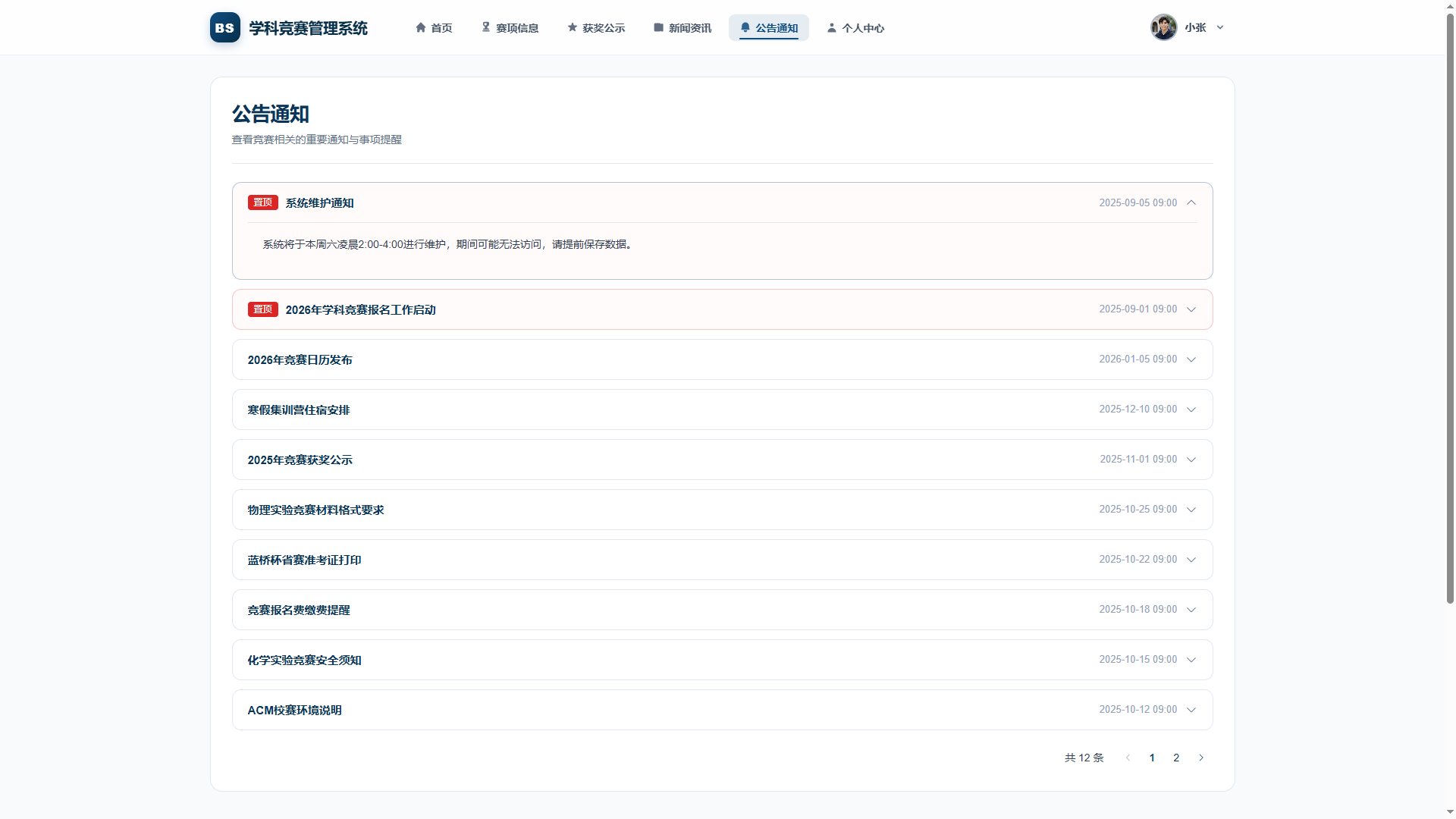
Task: Click the medal icon beside 赛项信息
Action: click(486, 27)
